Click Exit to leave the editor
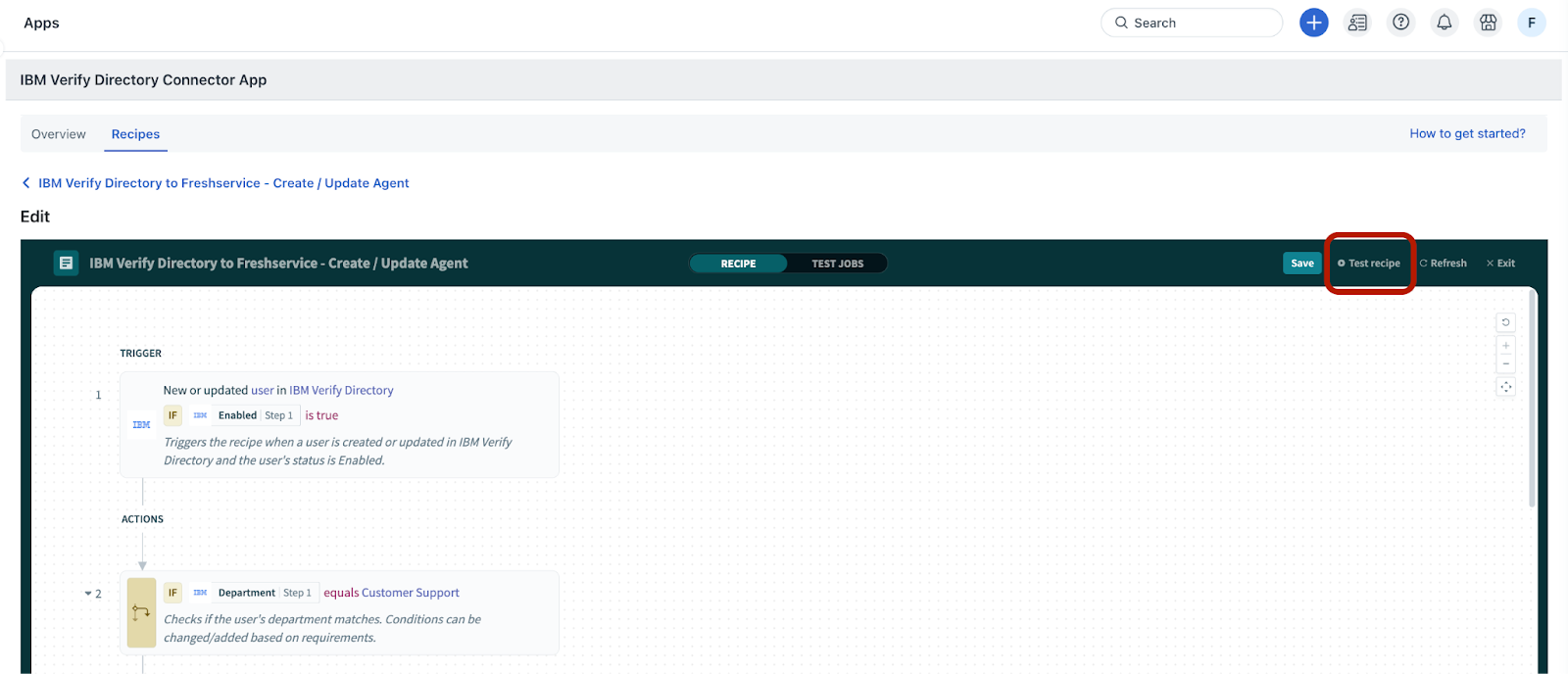Image resolution: width=1568 pixels, height=674 pixels. (1500, 264)
